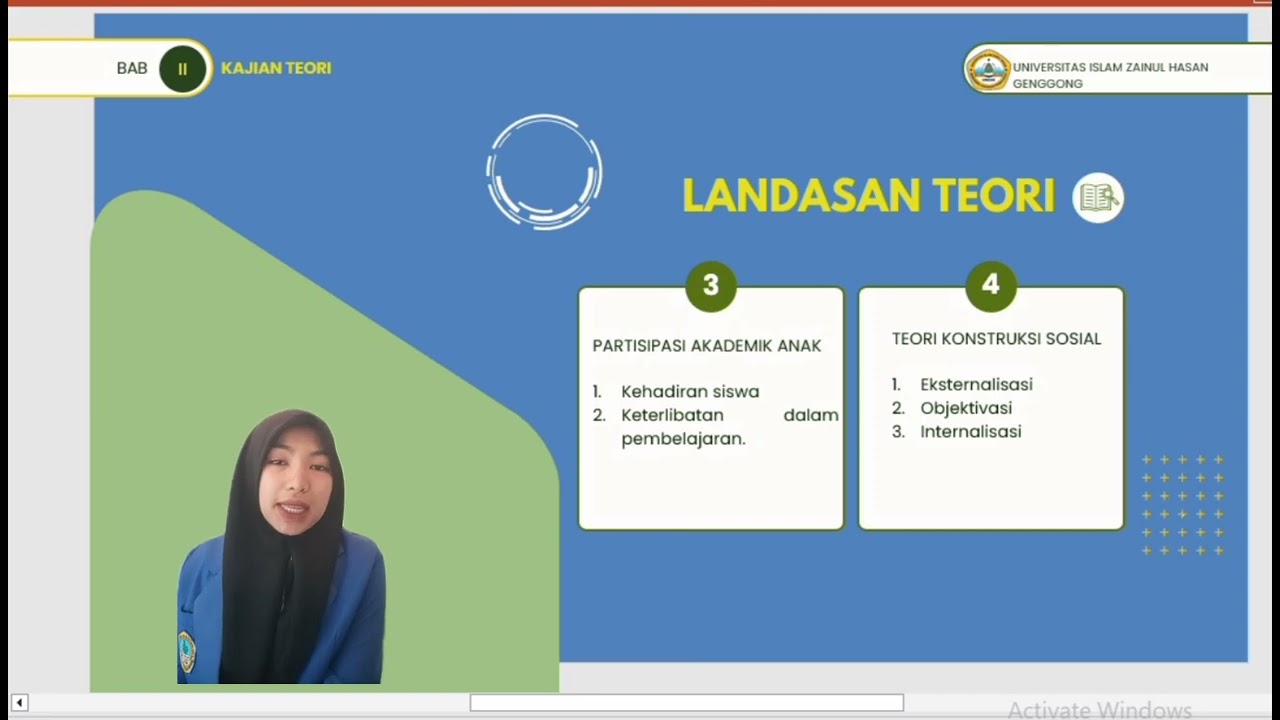Click the left scroll arrow at bottom
This screenshot has height=720, width=1280.
[x=19, y=703]
